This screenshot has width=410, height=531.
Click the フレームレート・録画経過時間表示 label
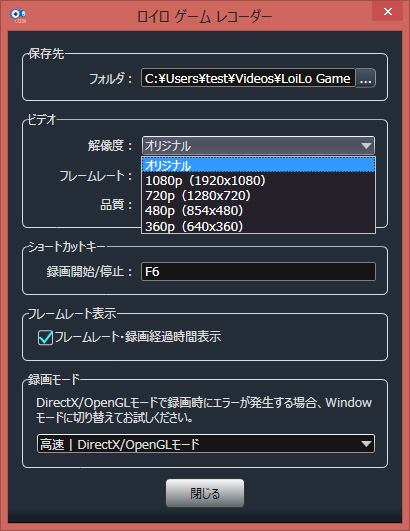138,337
